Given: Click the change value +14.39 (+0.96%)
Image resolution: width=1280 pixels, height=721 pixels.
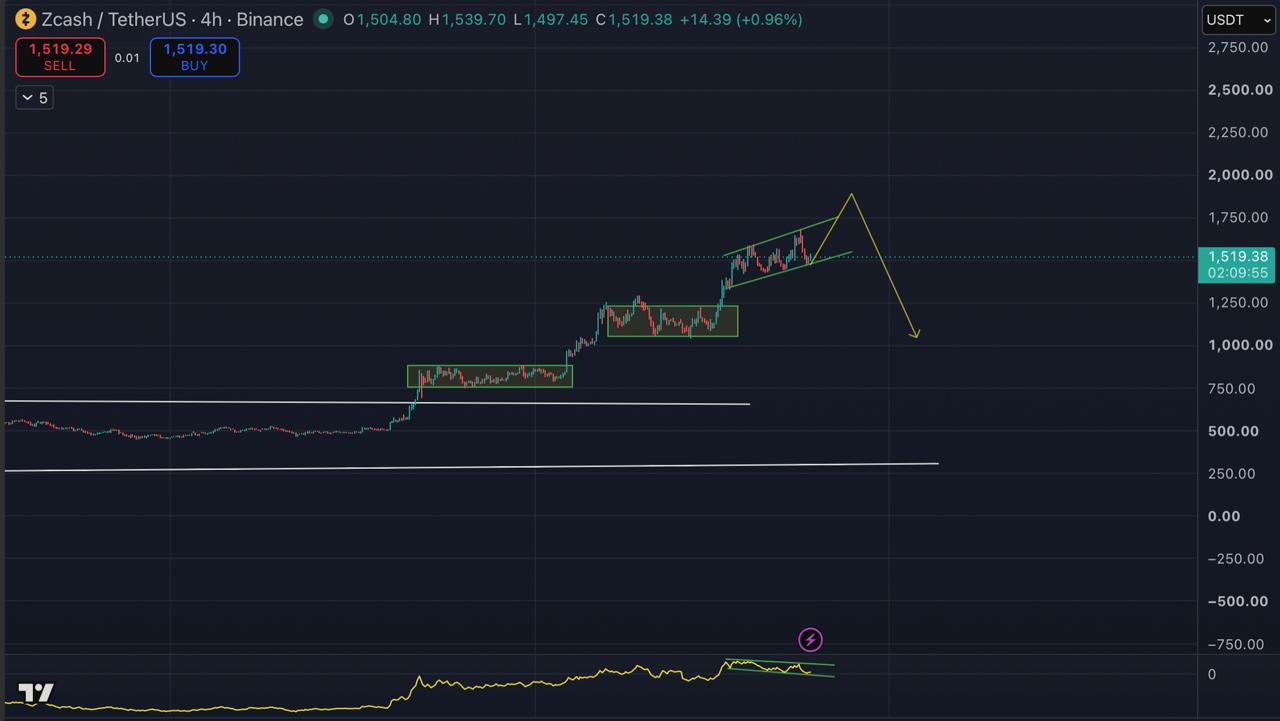Looking at the screenshot, I should tap(741, 19).
